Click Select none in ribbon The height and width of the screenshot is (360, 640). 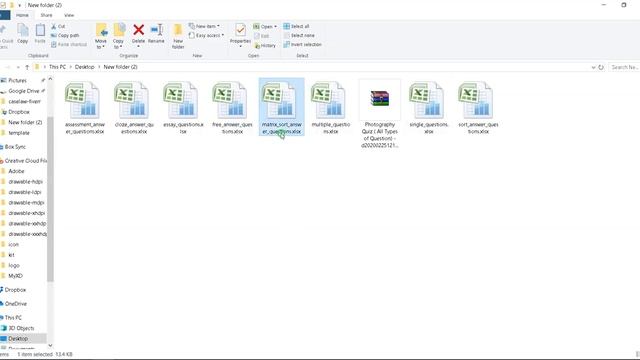pyautogui.click(x=299, y=36)
